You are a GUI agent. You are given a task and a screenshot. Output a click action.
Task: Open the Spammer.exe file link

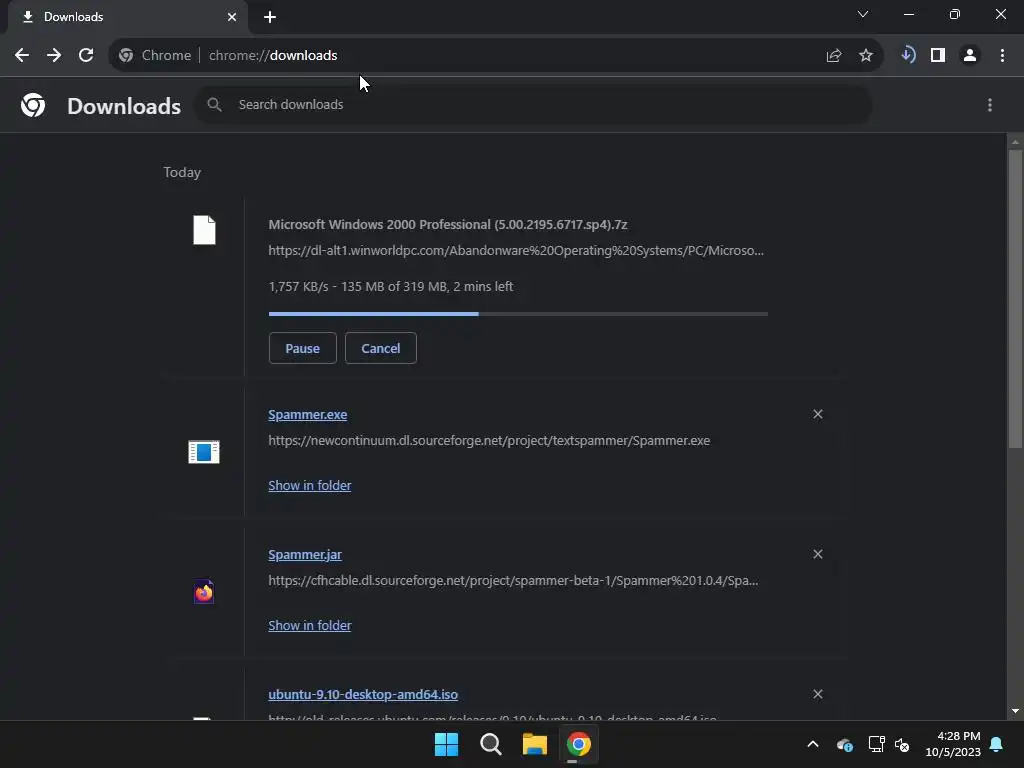click(308, 415)
